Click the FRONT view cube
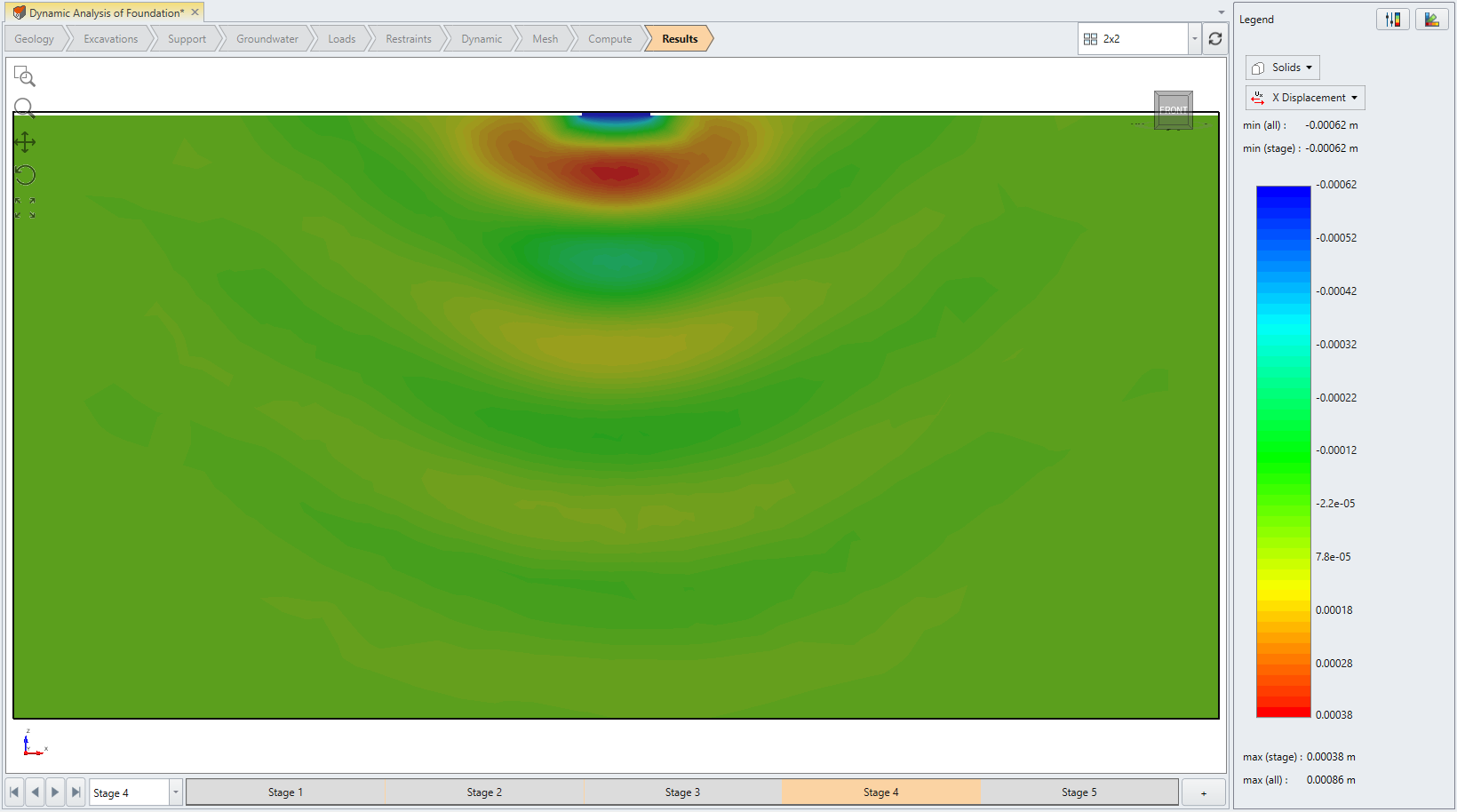 point(1174,110)
